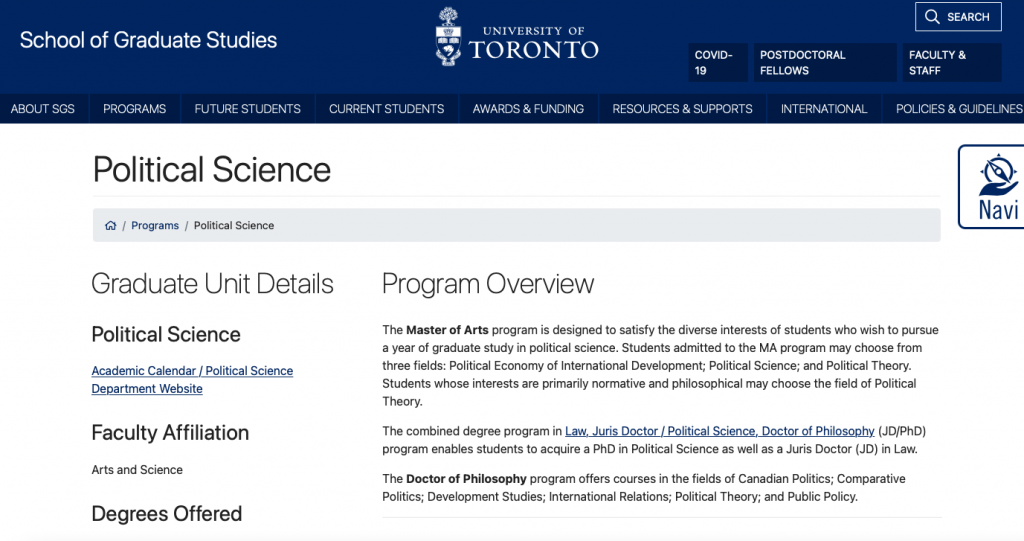Open the Faculty & Staff link

937,63
